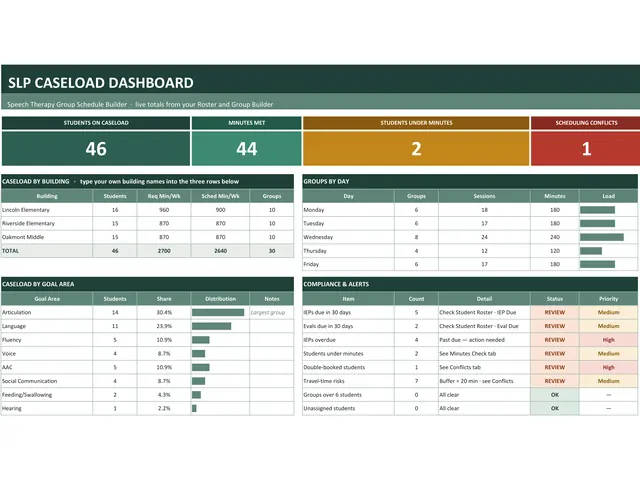This screenshot has width=640, height=480.
Task: Click the IEPs overdue item
Action: click(348, 340)
